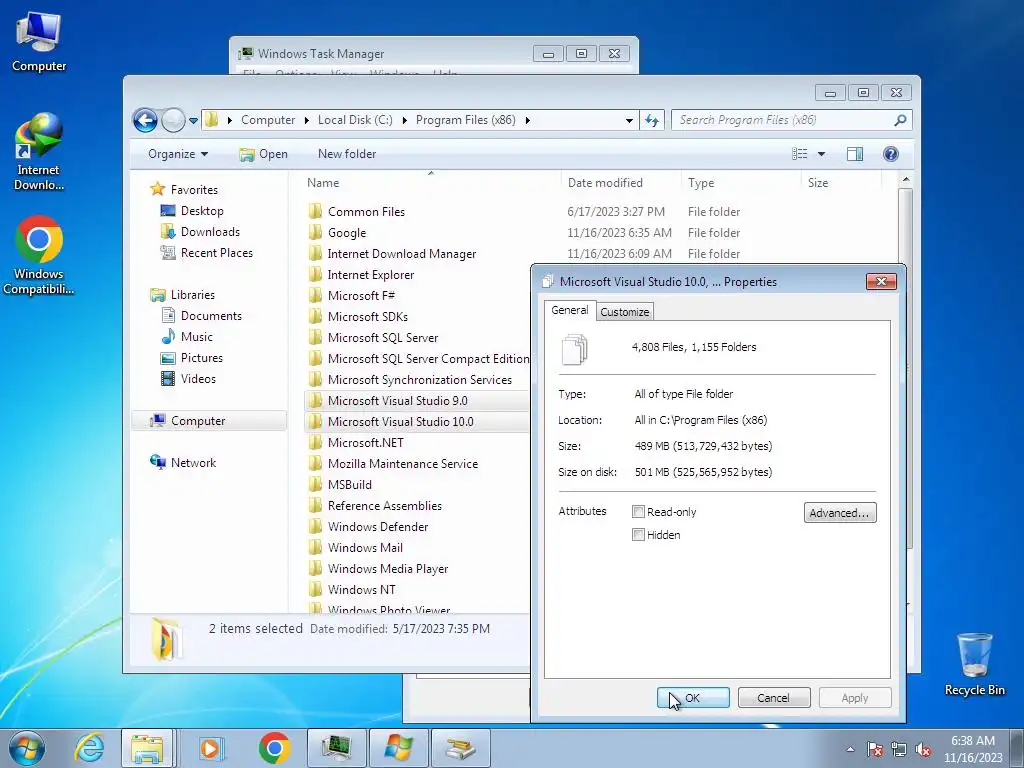Screen dimensions: 1024x768
Task: Select the Google folder icon
Action: 315,232
